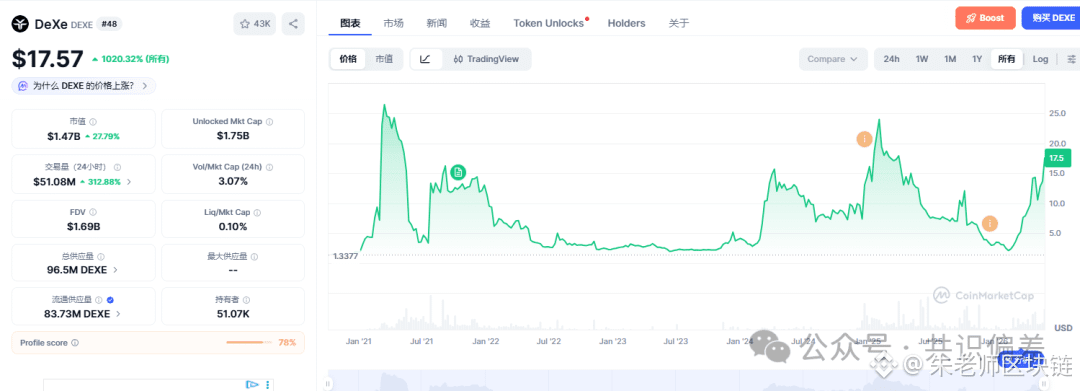Expand 流通供应量 83.73M DEXE chevron
The height and width of the screenshot is (391, 1080).
[118, 314]
